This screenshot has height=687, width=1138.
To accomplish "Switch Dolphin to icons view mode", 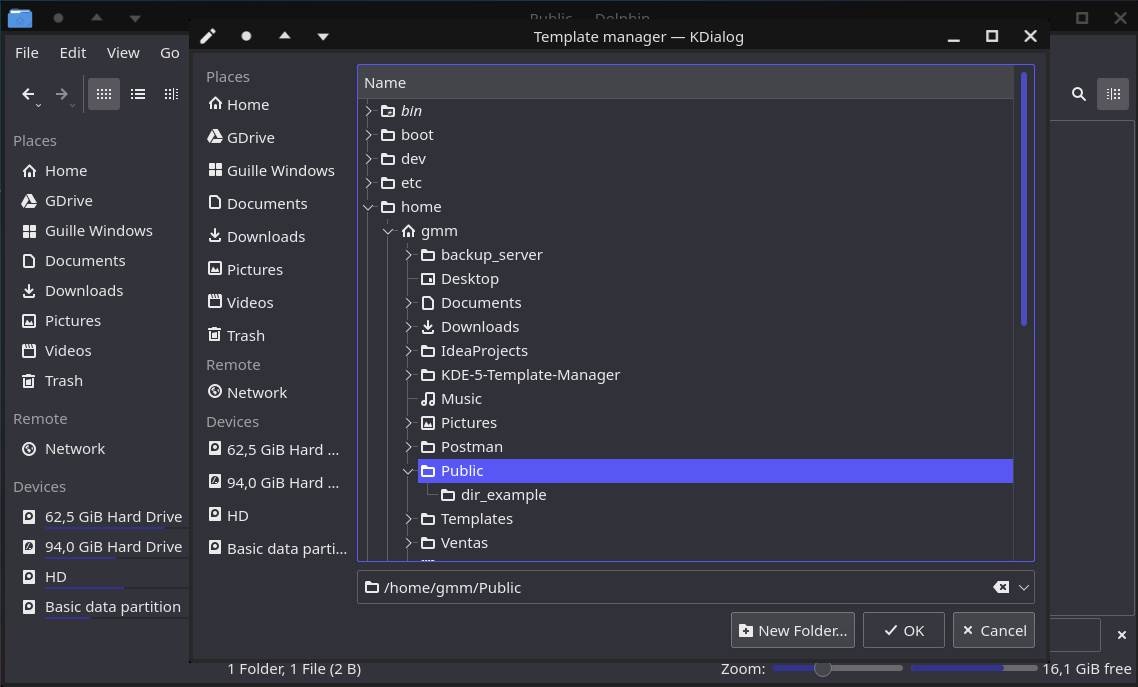I will pos(104,94).
